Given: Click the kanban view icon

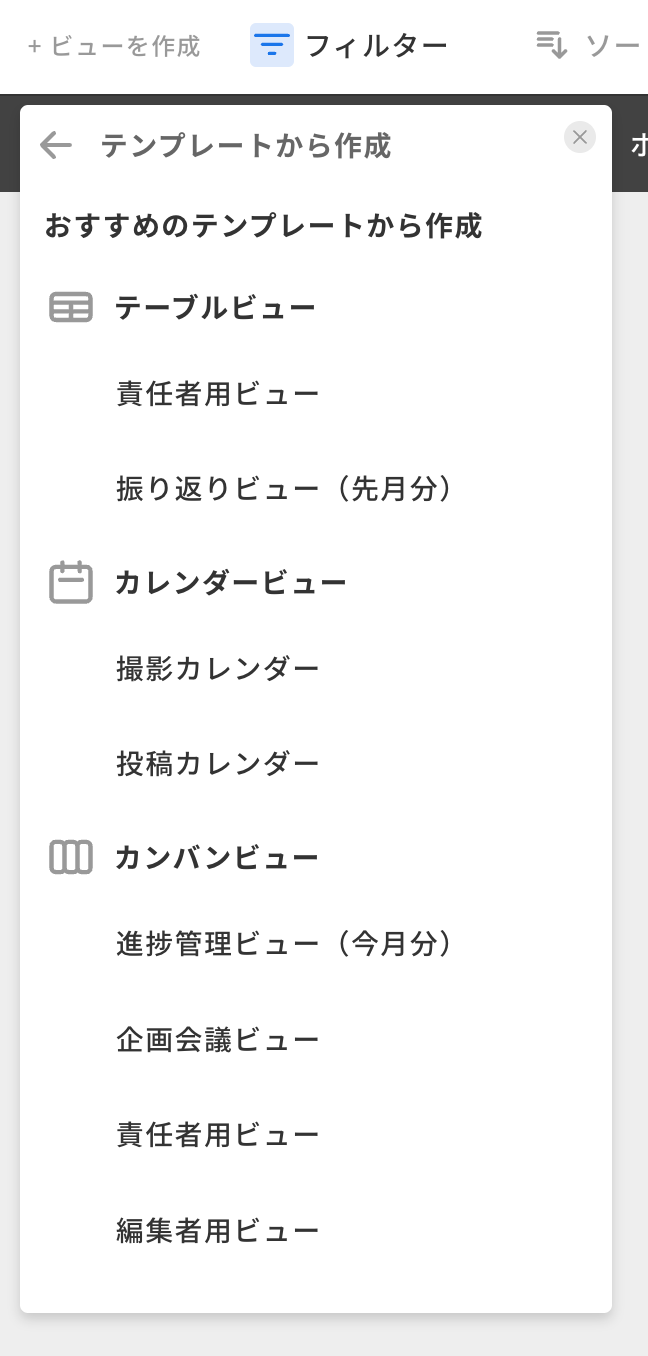Looking at the screenshot, I should (x=71, y=857).
